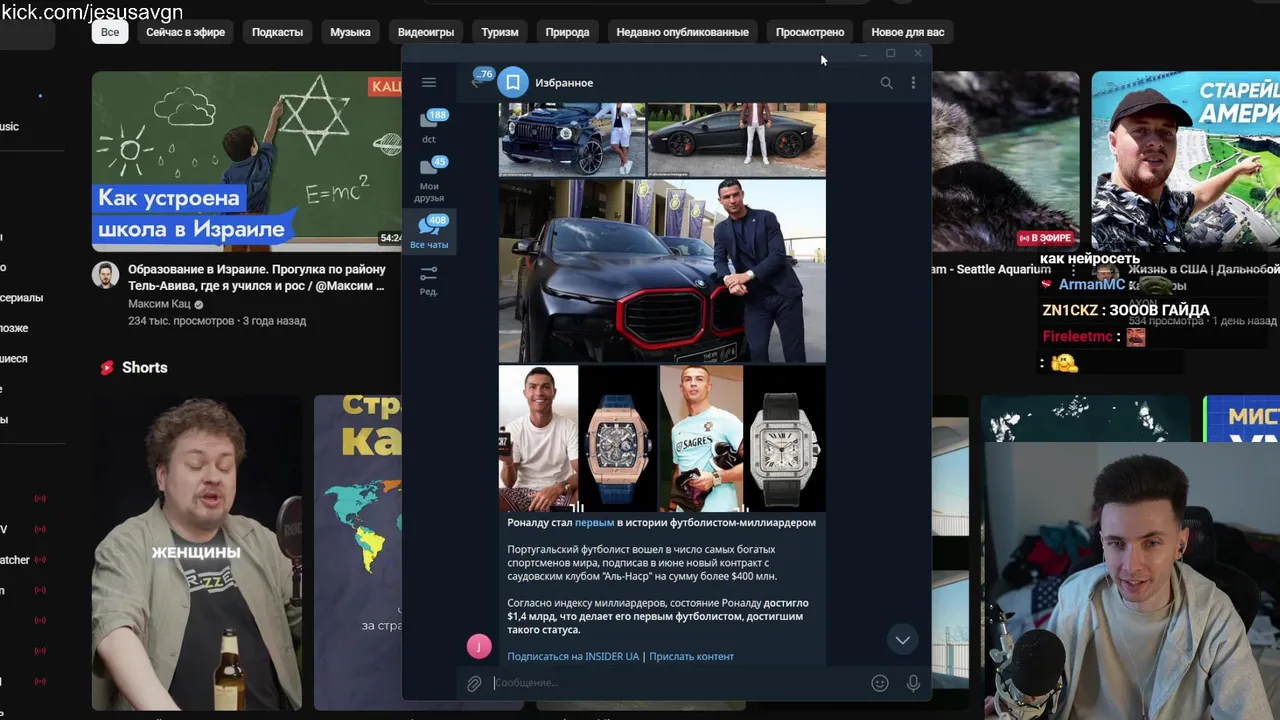
Task: Search in Избранное chat
Action: 886,83
